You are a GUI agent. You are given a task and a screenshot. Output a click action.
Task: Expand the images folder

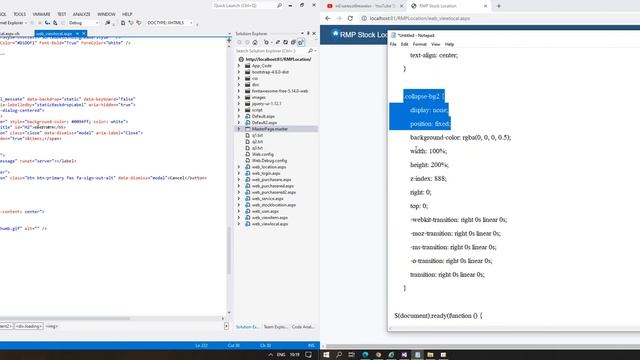(239, 97)
